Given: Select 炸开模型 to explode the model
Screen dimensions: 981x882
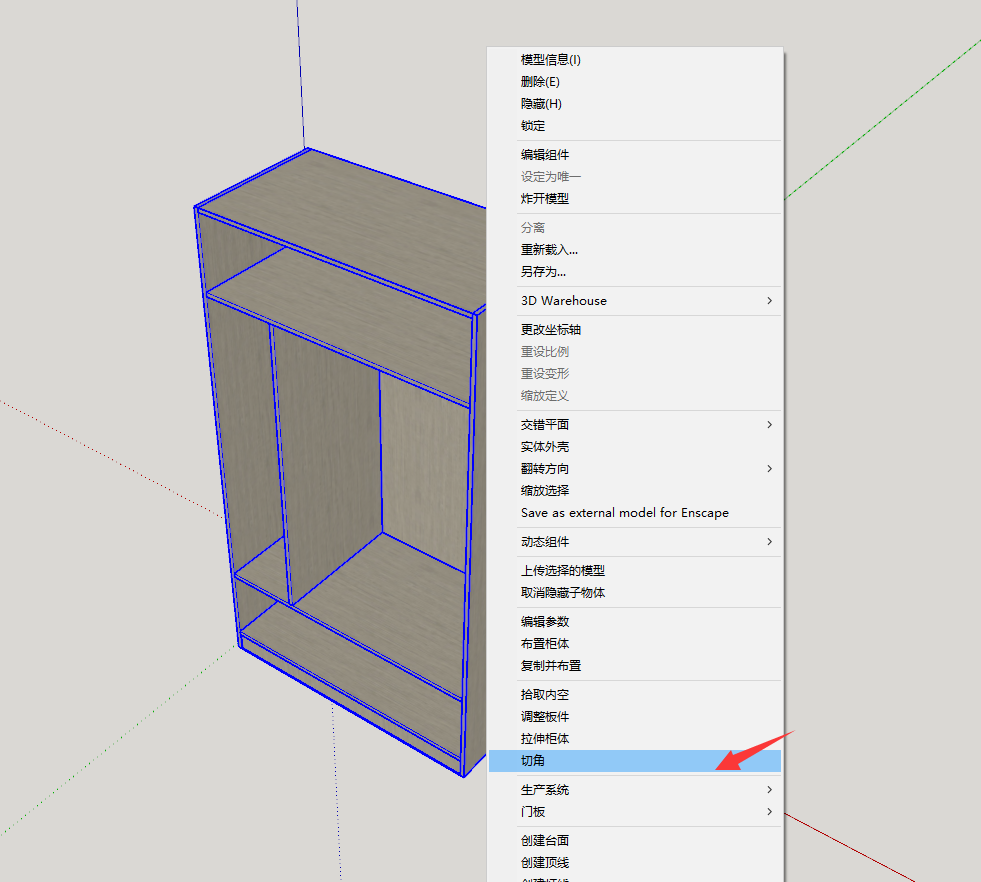Looking at the screenshot, I should coord(545,199).
